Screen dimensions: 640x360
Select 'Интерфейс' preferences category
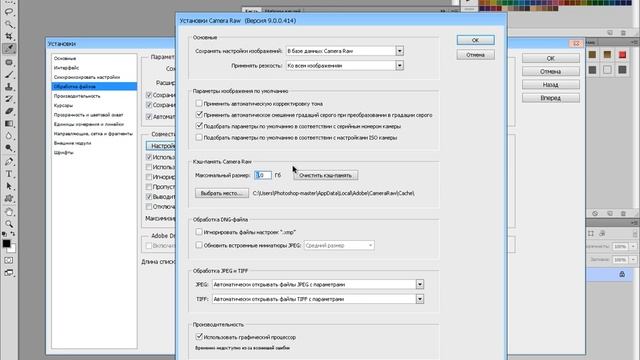coord(66,68)
